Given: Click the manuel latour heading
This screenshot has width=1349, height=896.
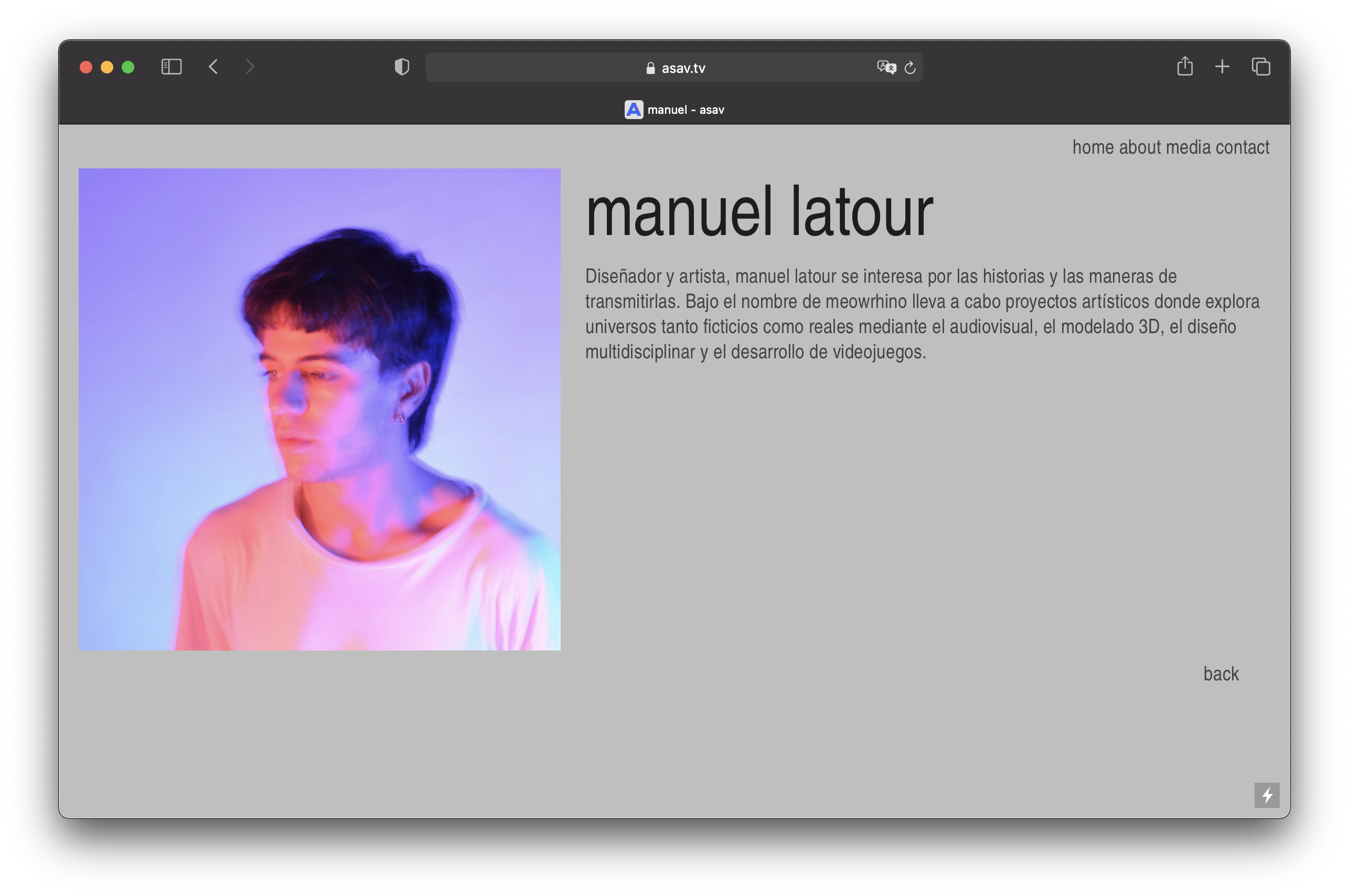Looking at the screenshot, I should [x=759, y=211].
